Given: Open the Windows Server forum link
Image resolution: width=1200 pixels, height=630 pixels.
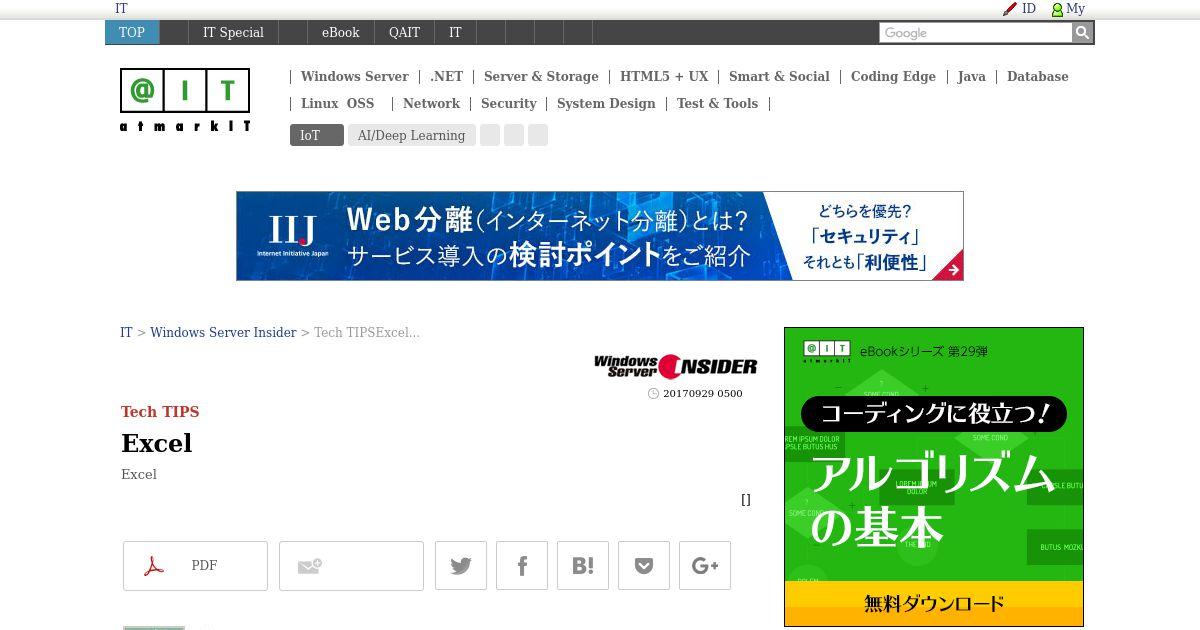Looking at the screenshot, I should [354, 76].
